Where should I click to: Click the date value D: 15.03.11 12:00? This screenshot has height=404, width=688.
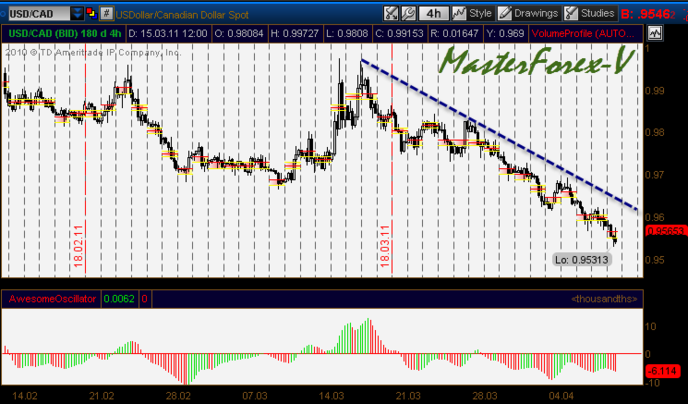pyautogui.click(x=168, y=33)
